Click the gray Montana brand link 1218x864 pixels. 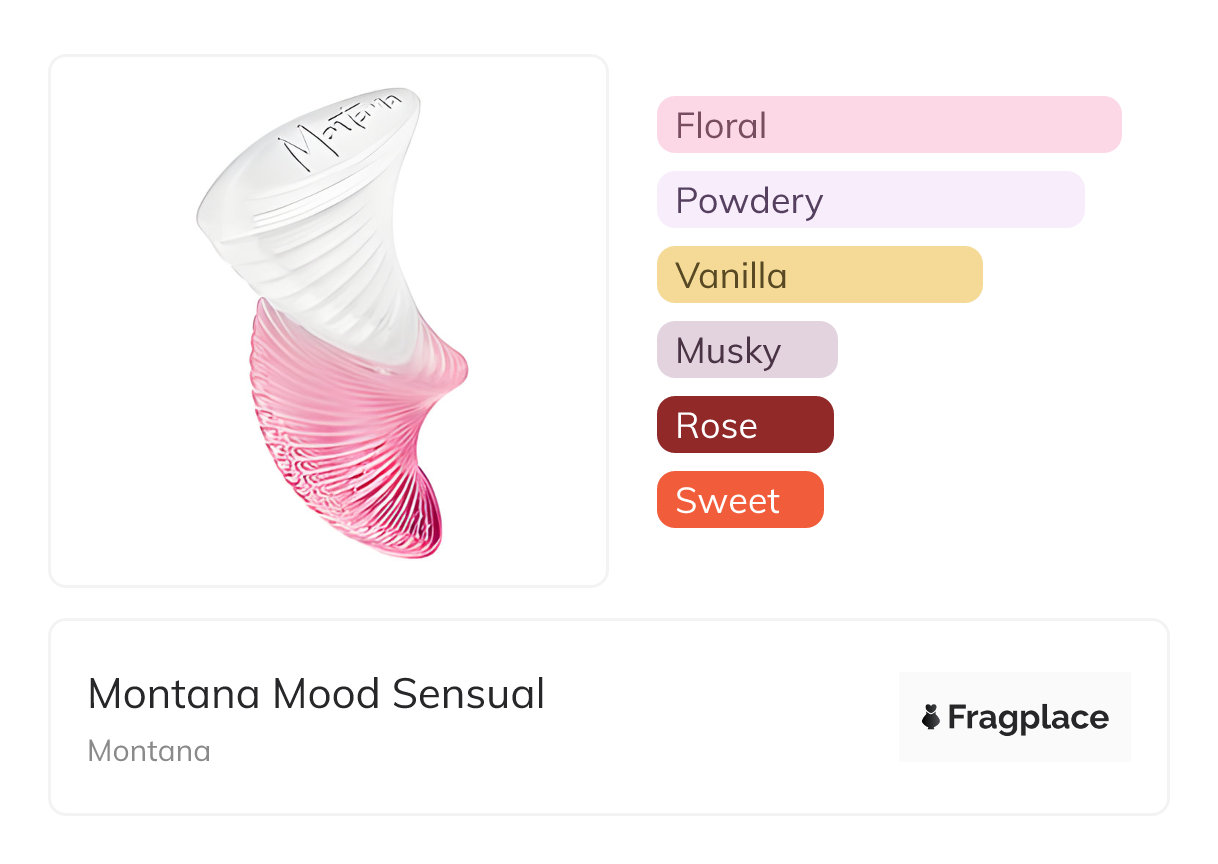[149, 751]
